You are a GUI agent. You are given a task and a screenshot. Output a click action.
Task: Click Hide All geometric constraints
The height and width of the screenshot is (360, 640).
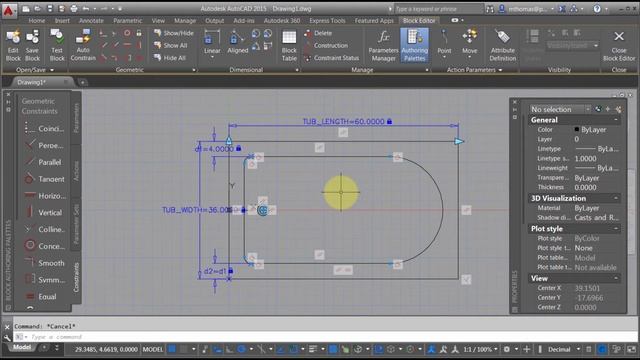[170, 58]
